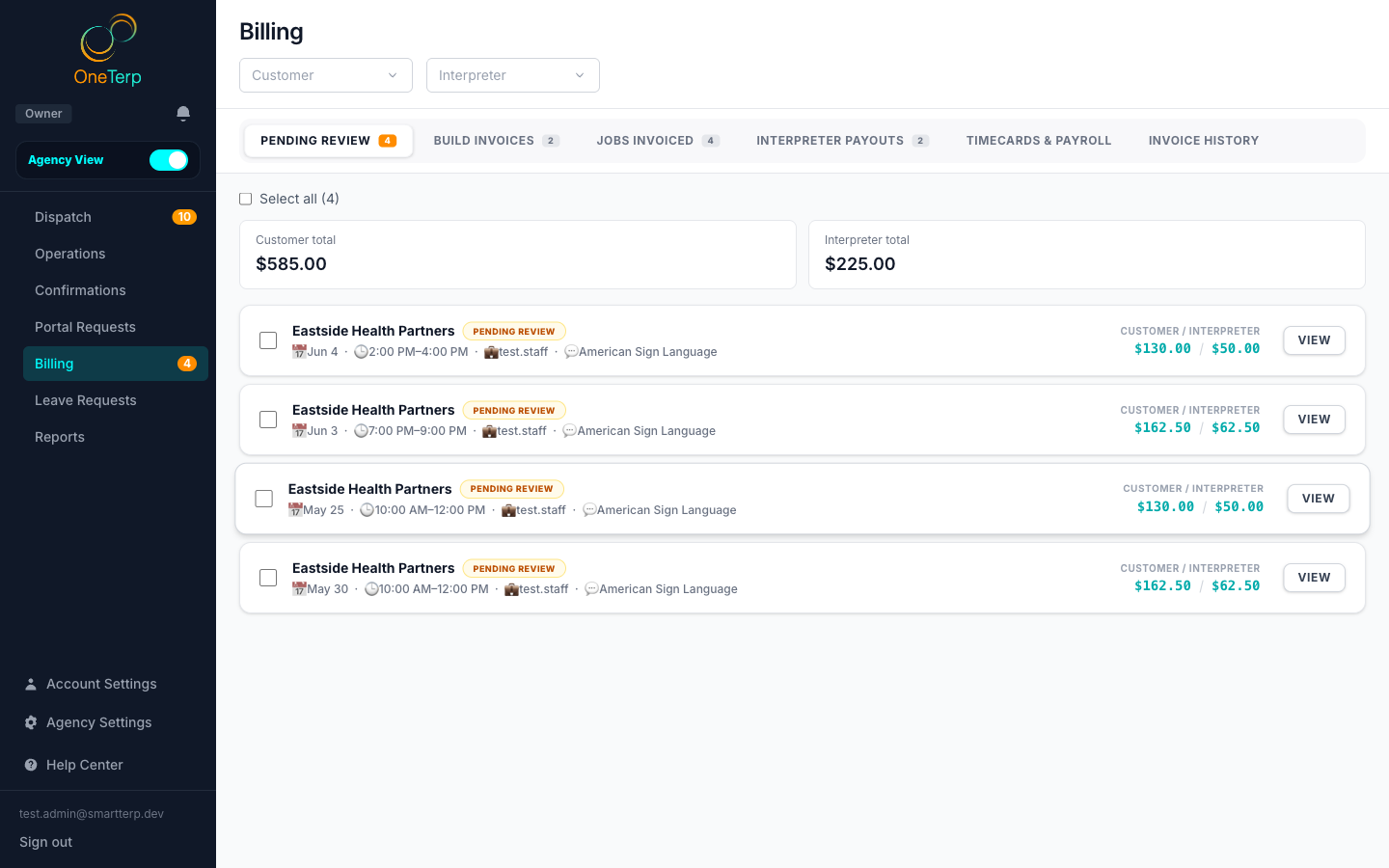Open Help Center link
The image size is (1389, 868).
point(85,765)
